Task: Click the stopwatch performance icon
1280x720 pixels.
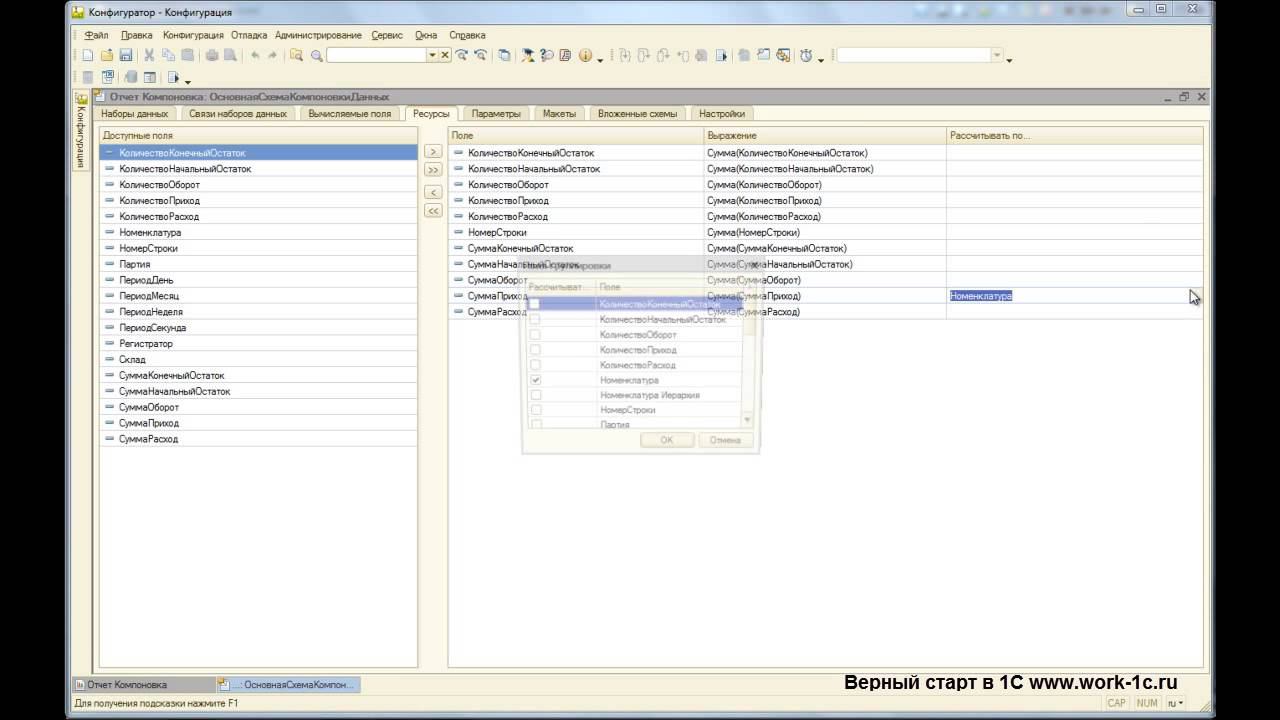Action: point(805,56)
